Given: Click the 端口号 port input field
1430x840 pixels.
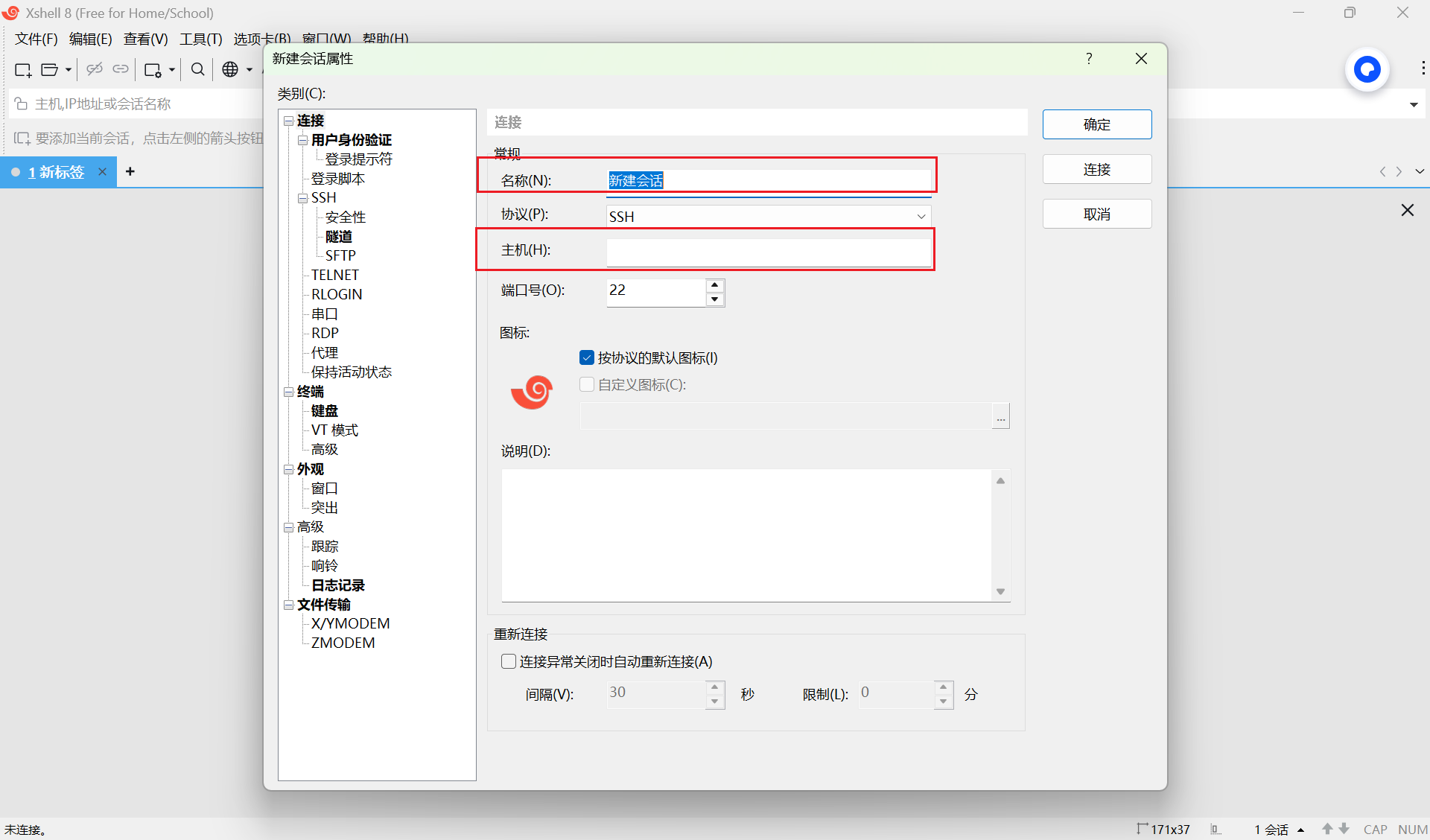Looking at the screenshot, I should (655, 292).
